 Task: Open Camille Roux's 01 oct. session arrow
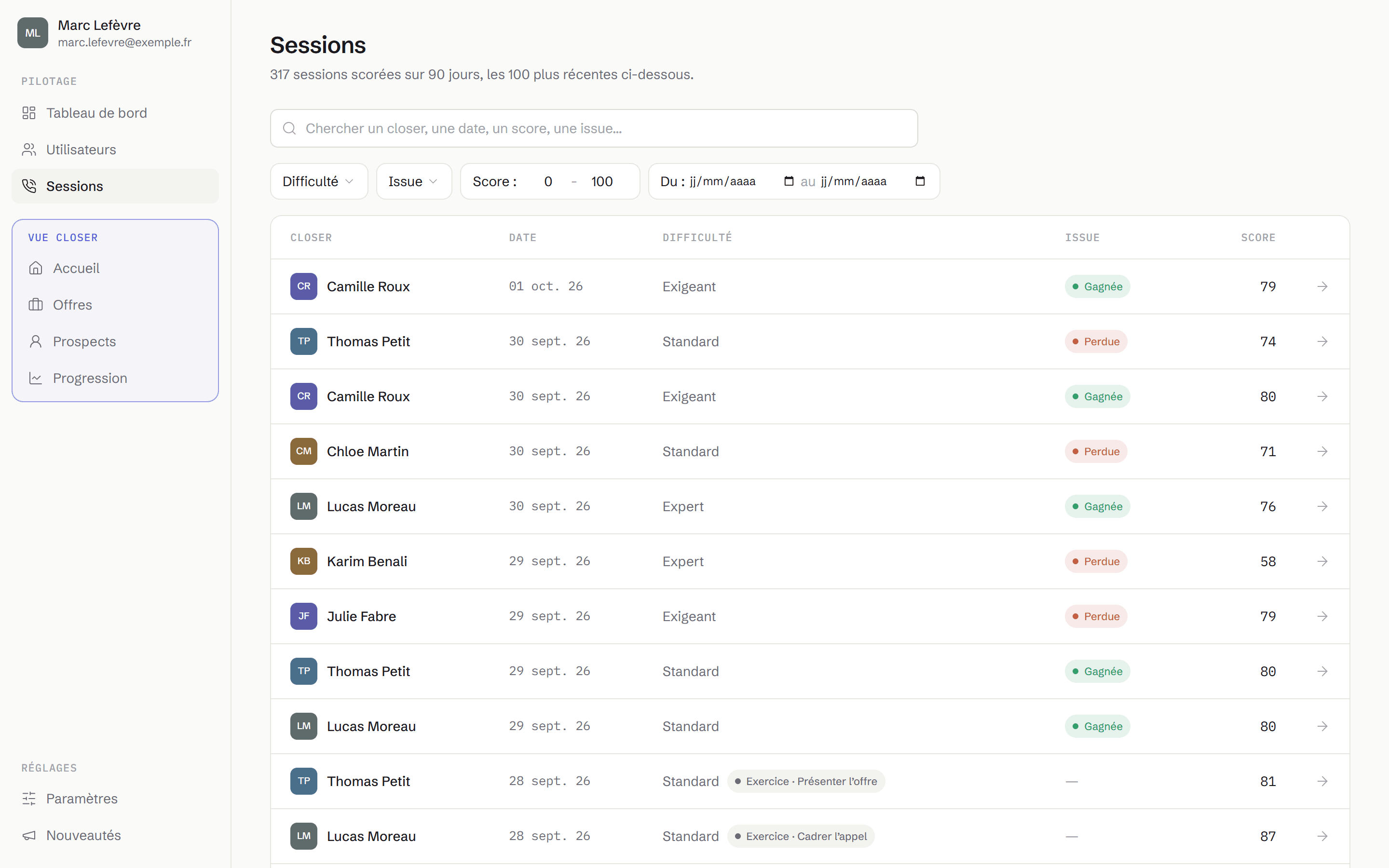[x=1322, y=286]
